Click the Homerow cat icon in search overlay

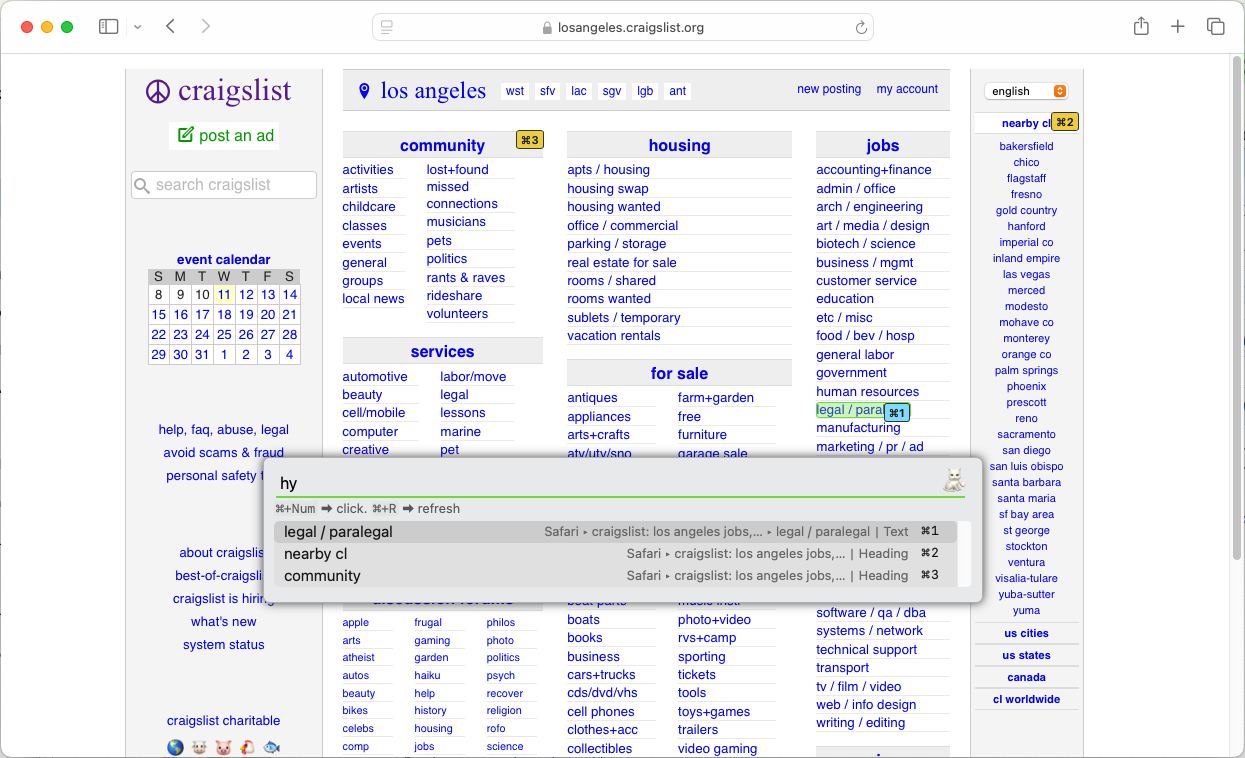pyautogui.click(x=954, y=480)
